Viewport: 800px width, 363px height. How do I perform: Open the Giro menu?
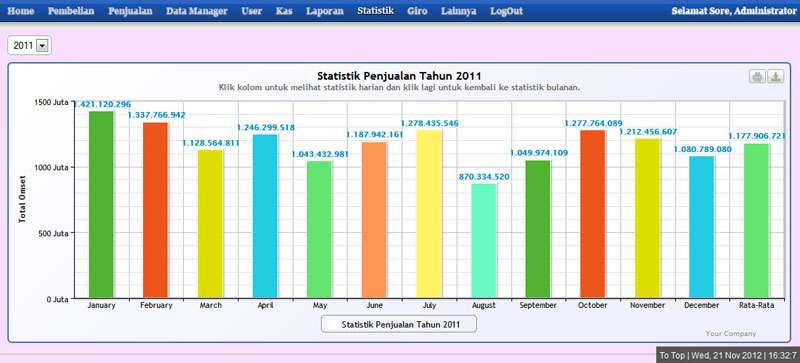point(417,11)
